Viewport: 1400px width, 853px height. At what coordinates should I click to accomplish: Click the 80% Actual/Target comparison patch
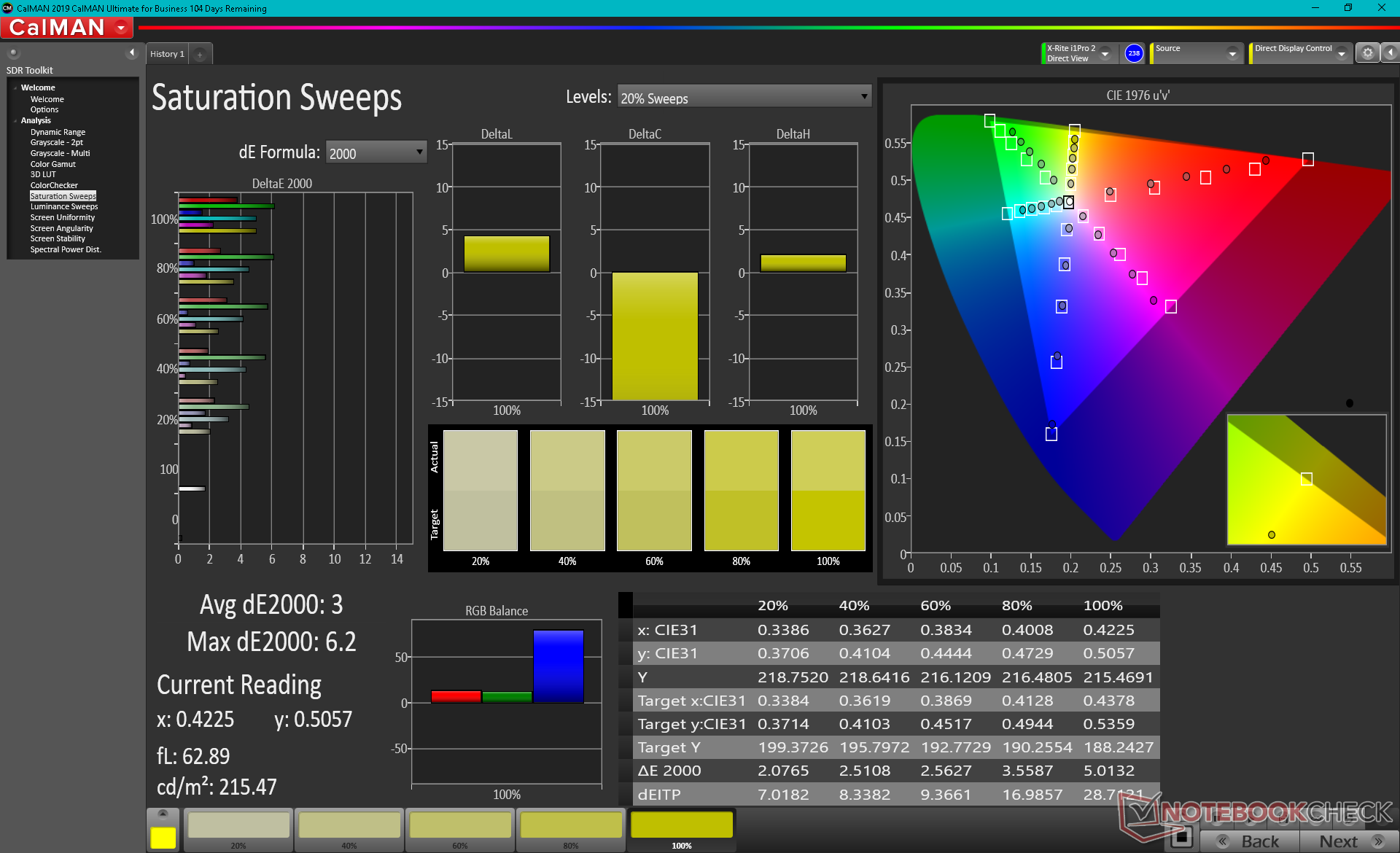(x=741, y=490)
